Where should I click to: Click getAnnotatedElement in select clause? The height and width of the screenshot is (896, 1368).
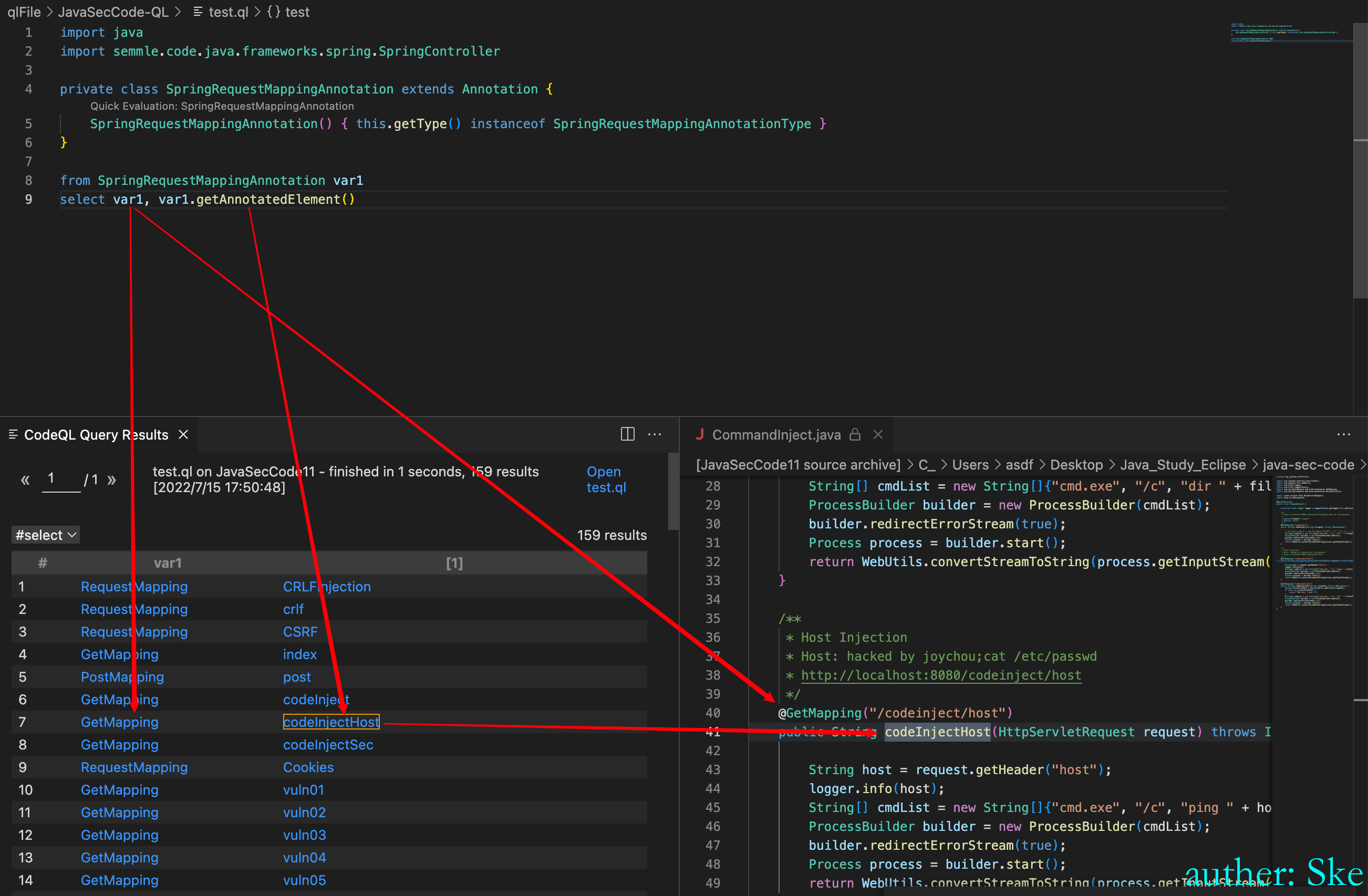pos(268,200)
